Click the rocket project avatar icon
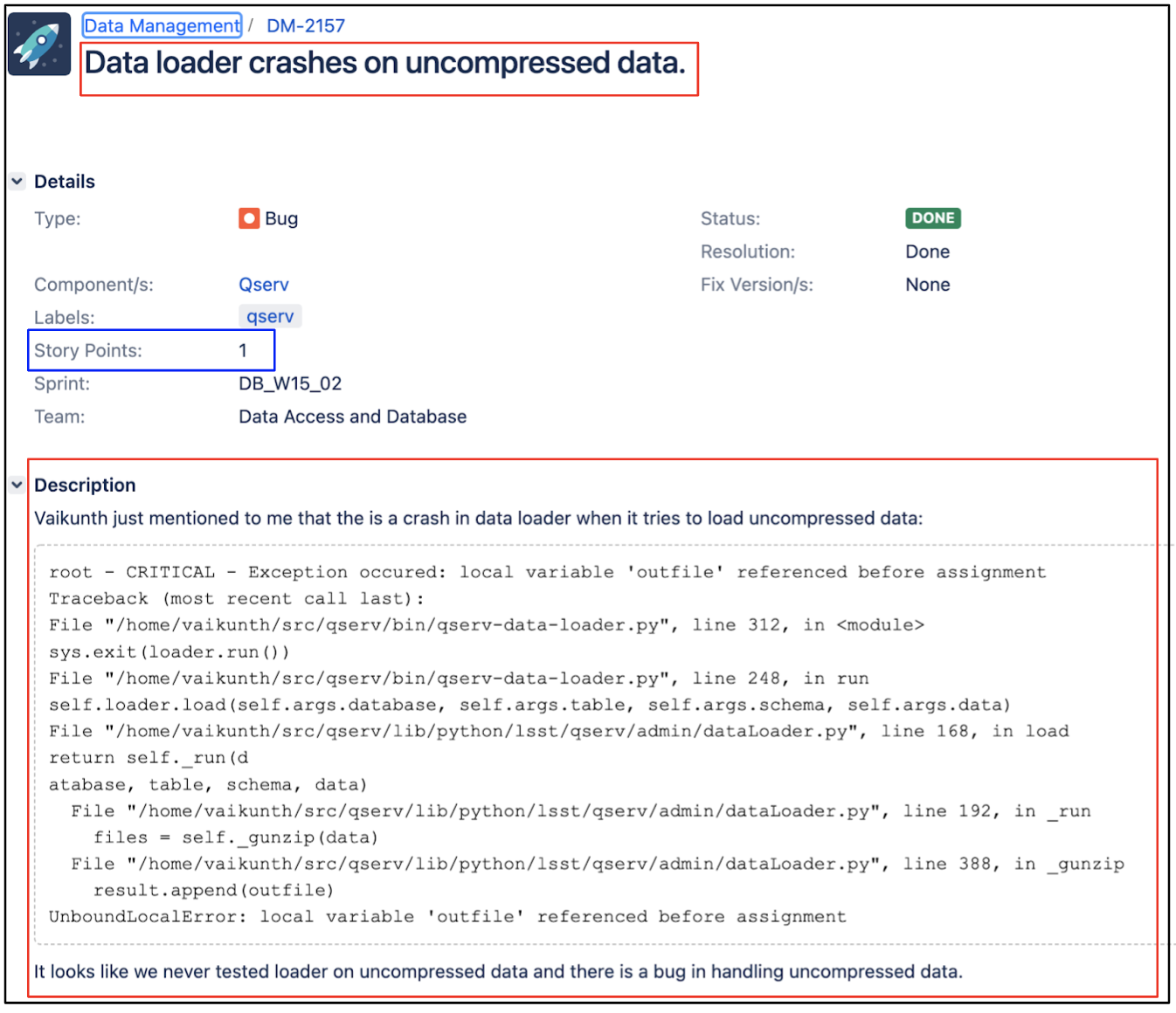Screen dimensions: 1176x1013 pos(39,44)
